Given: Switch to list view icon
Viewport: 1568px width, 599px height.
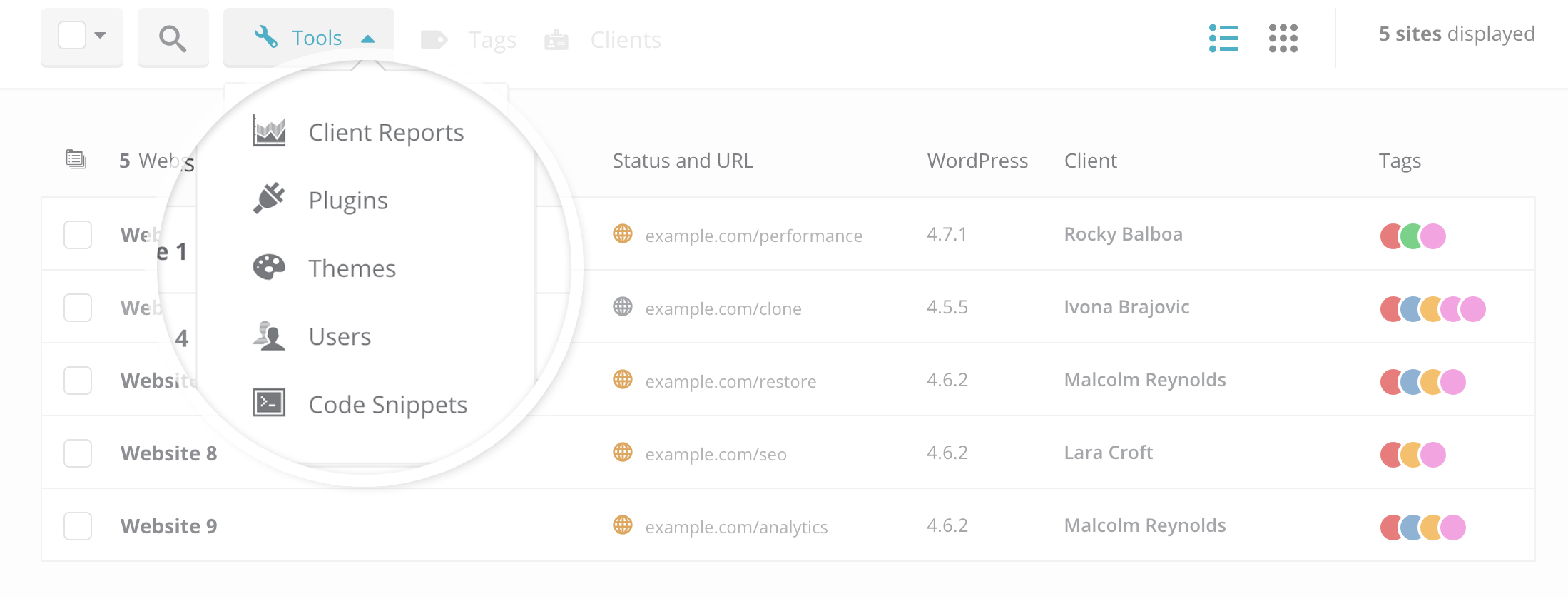Looking at the screenshot, I should coord(1223,39).
